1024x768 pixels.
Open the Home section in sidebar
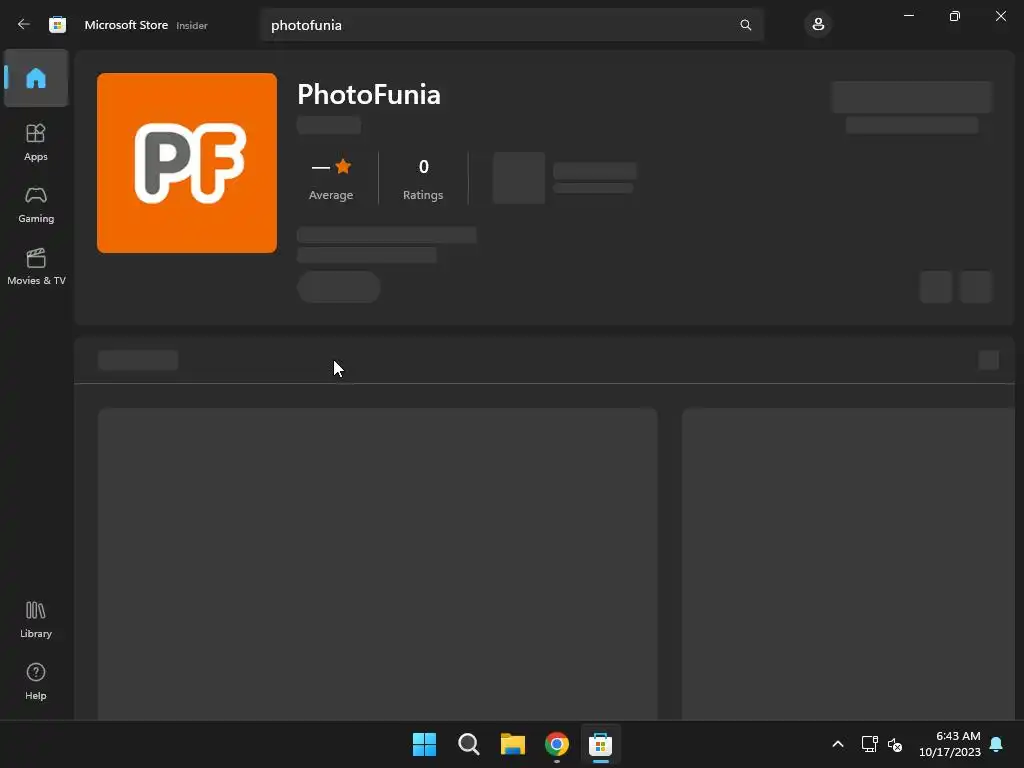(36, 78)
